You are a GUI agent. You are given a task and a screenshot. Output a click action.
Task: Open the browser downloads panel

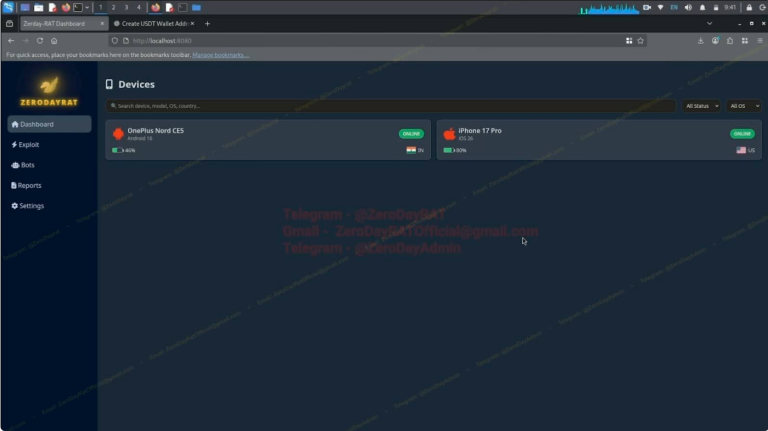[x=701, y=41]
